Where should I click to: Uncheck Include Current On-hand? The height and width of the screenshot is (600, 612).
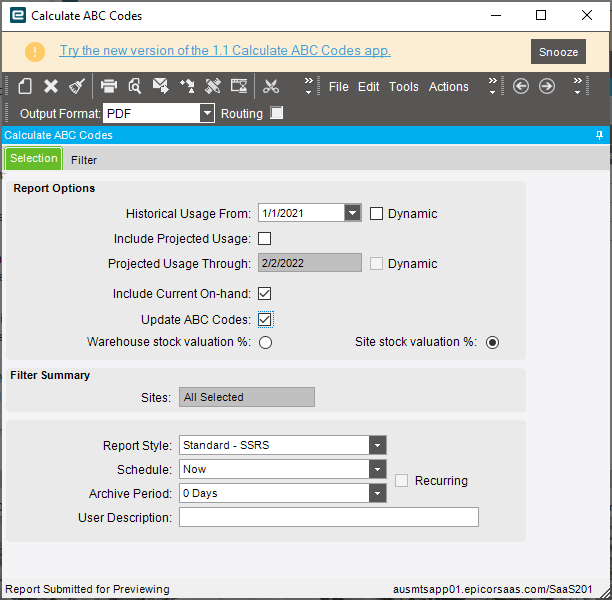[265, 294]
